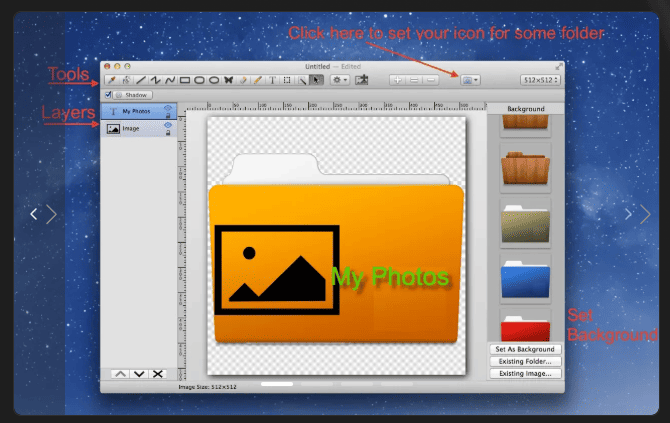Choose the olive metallic folder background
The image size is (670, 423).
pos(525,223)
